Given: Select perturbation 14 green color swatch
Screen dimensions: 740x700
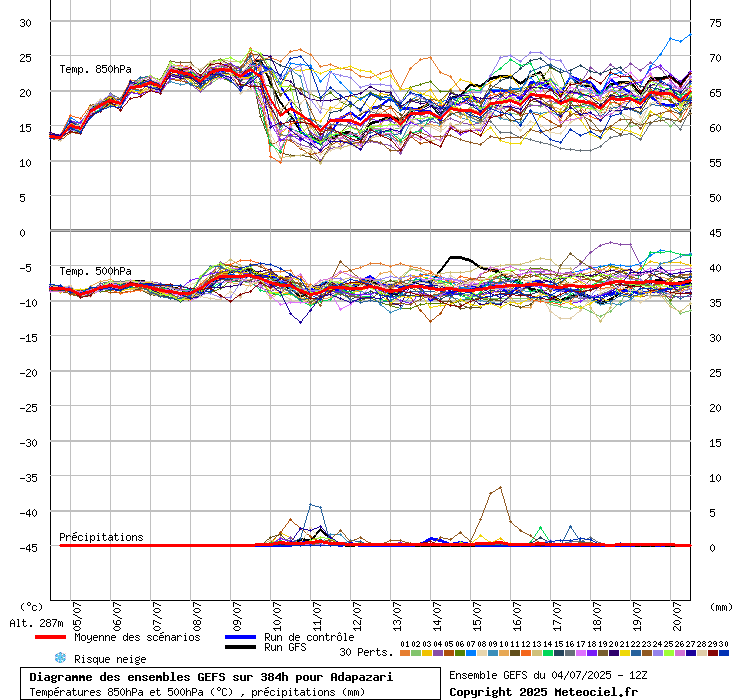Looking at the screenshot, I should [x=548, y=653].
